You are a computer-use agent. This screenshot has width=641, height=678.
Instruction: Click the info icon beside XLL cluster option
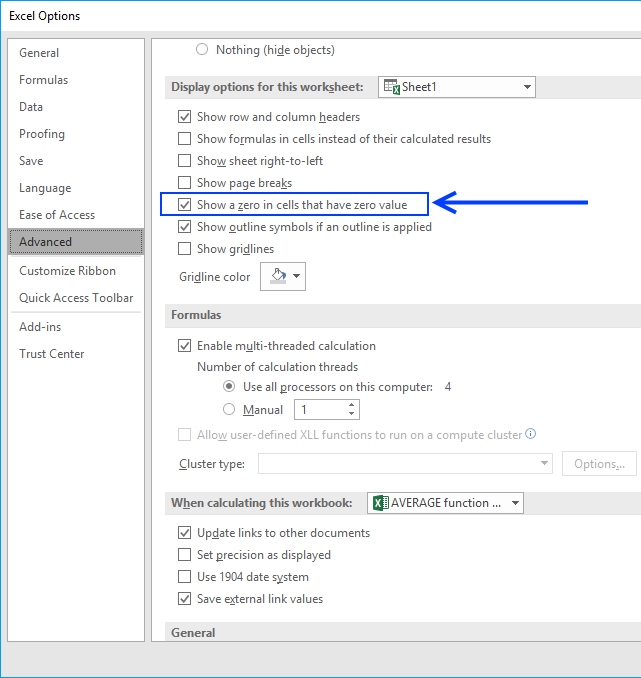pos(531,434)
